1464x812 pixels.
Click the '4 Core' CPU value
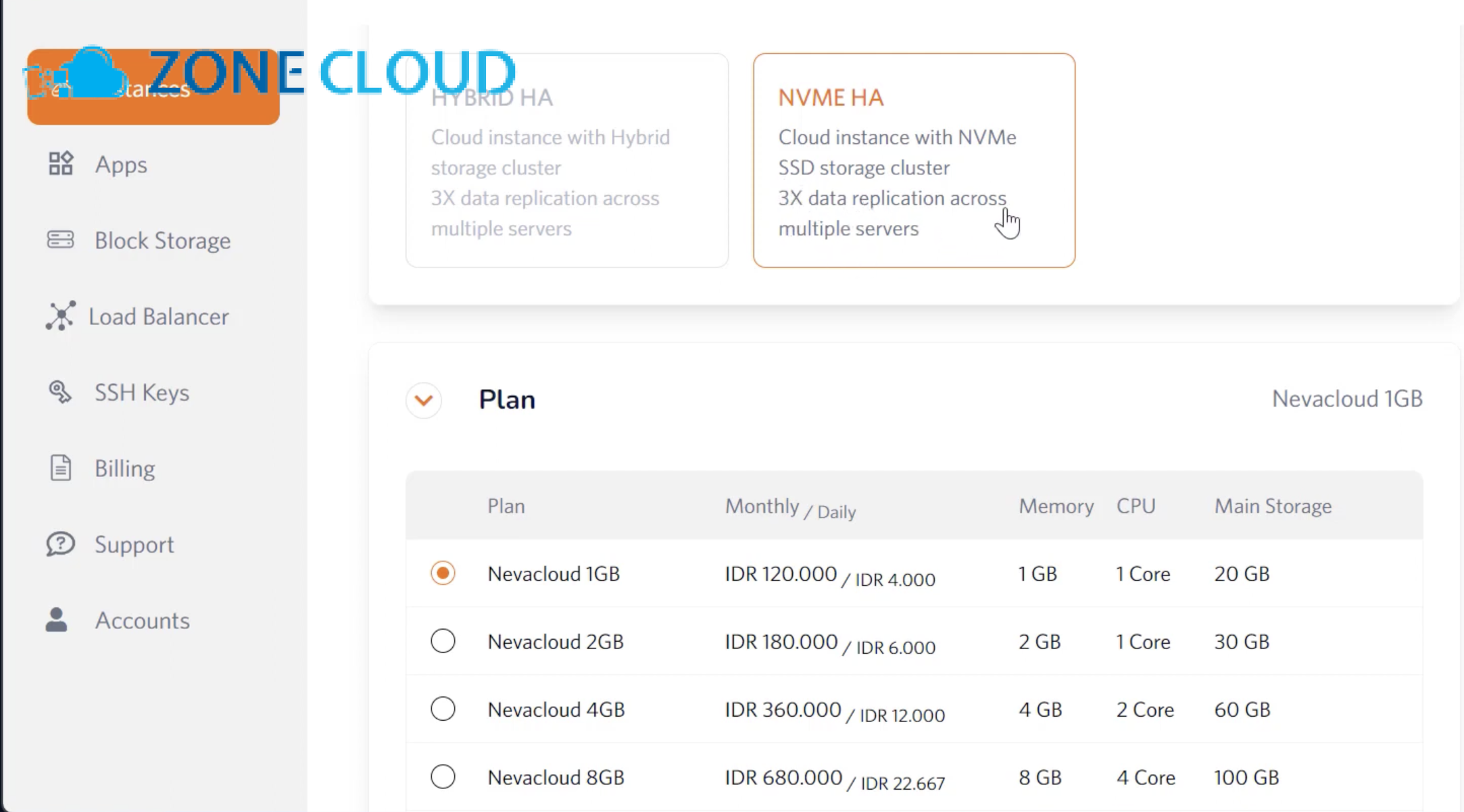[1146, 777]
